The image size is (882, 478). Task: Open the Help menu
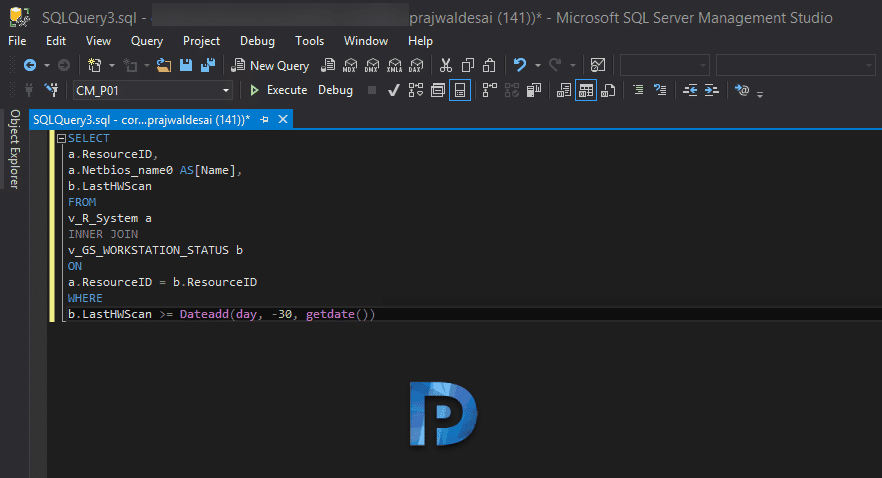point(420,41)
